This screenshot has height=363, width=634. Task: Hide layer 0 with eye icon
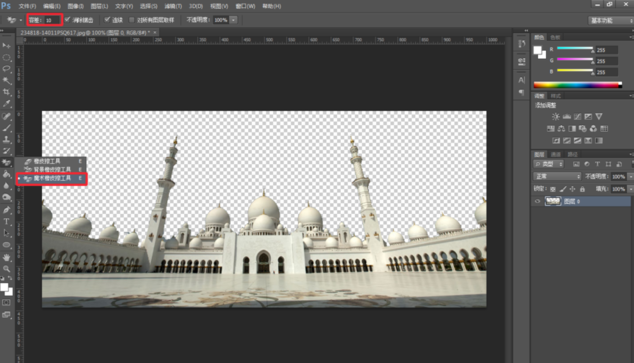pyautogui.click(x=537, y=201)
